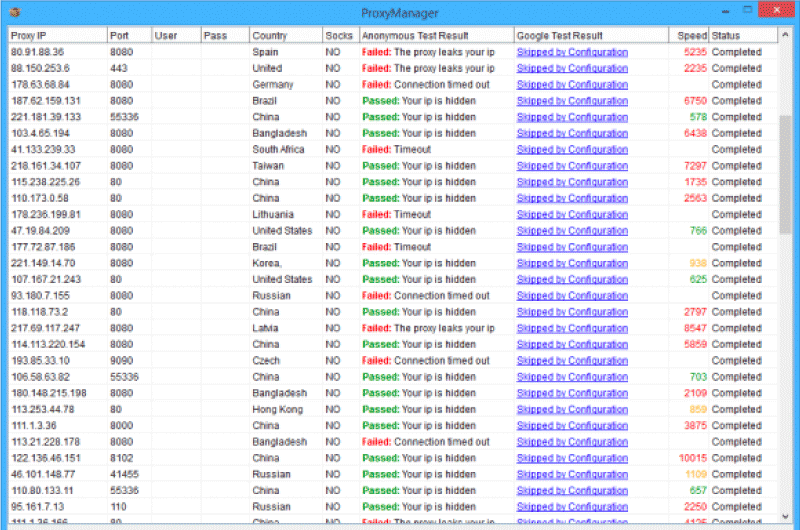Click country cell Taiwan
The width and height of the screenshot is (800, 530).
(268, 166)
